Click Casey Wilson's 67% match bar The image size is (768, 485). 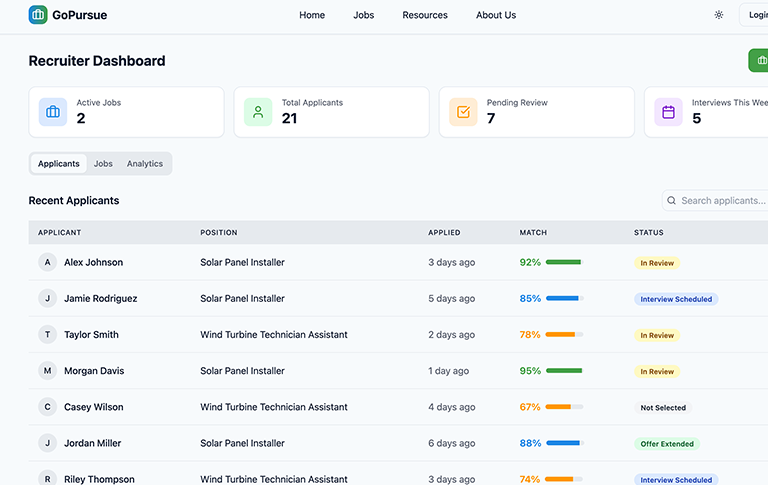564,407
